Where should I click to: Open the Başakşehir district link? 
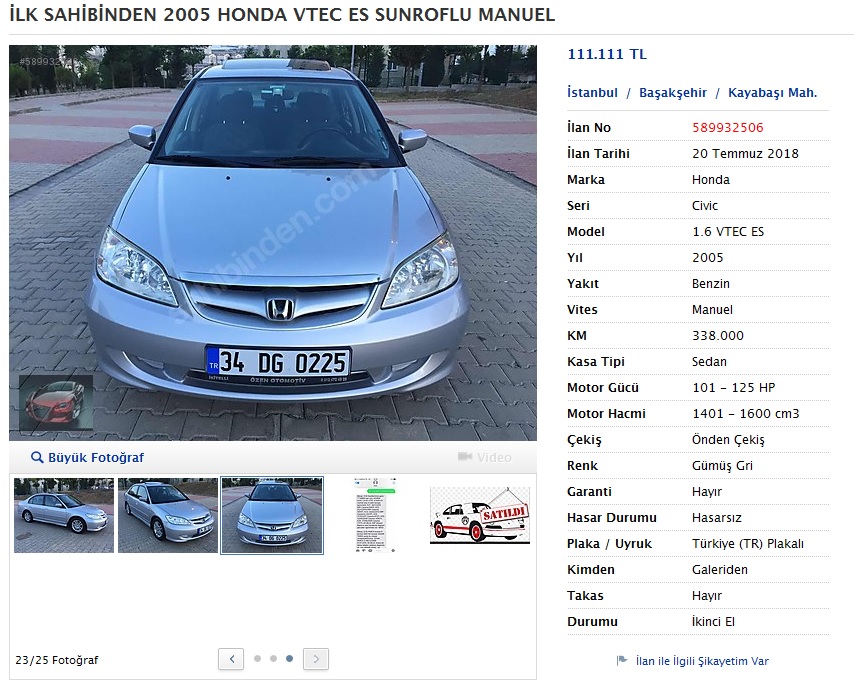click(x=673, y=93)
